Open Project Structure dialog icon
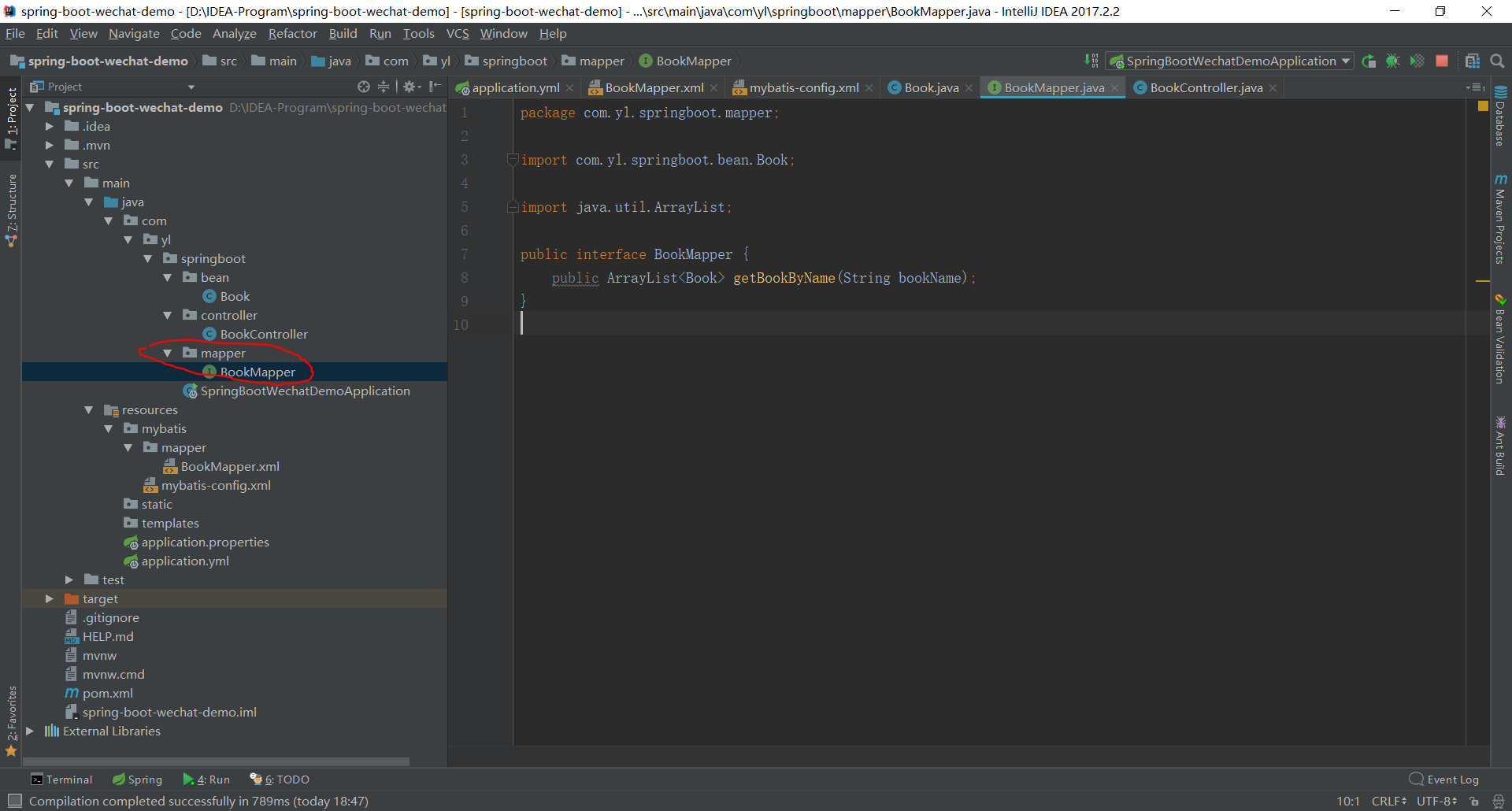This screenshot has width=1512, height=811. [x=1473, y=61]
